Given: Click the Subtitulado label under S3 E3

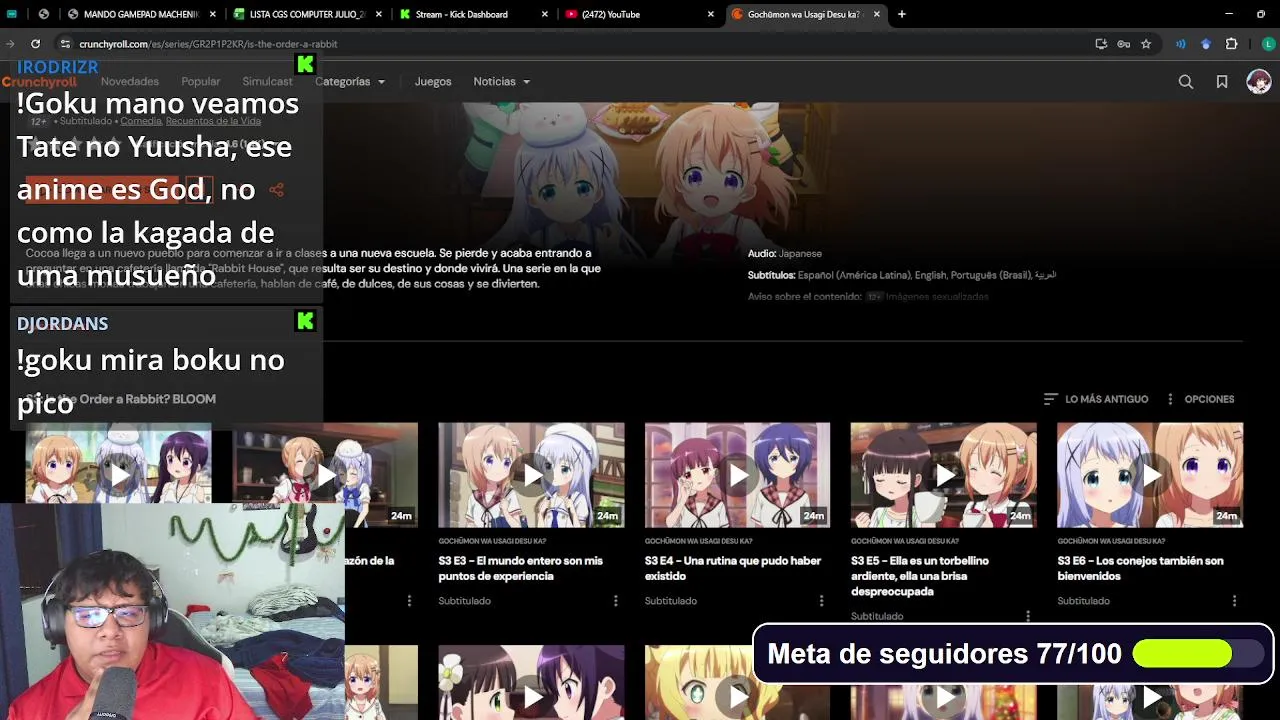Looking at the screenshot, I should click(464, 601).
